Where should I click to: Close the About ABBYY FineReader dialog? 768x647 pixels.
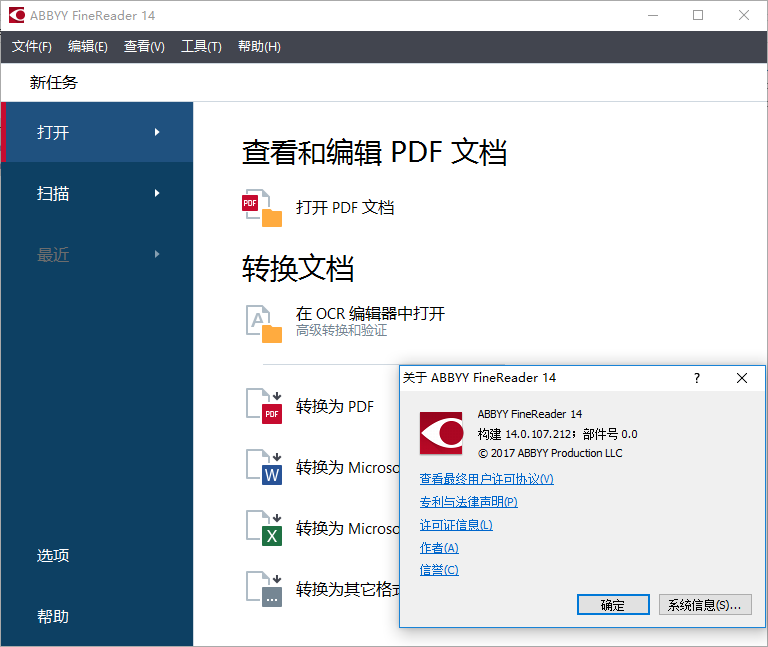tap(742, 378)
